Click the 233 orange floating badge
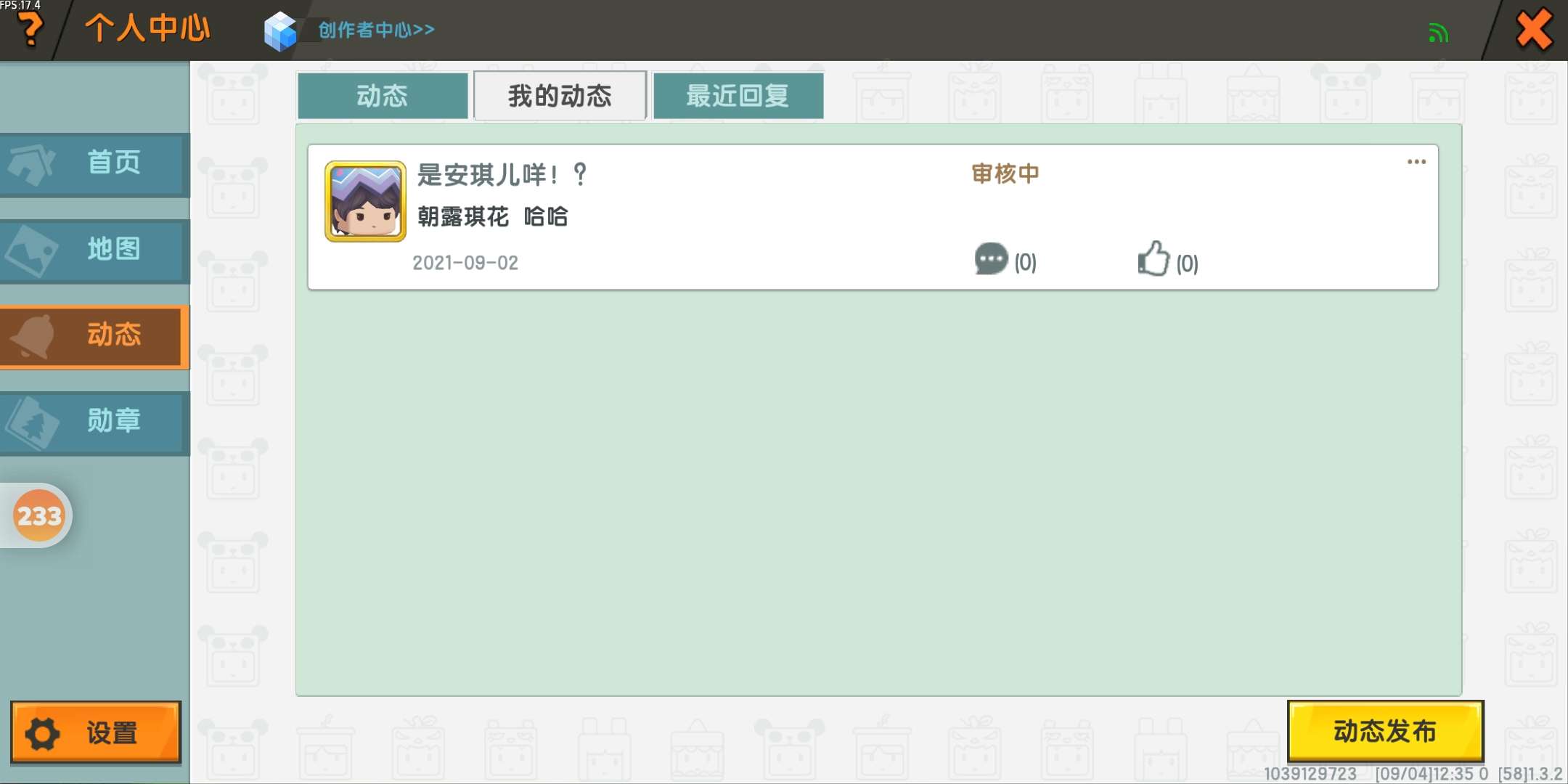This screenshot has height=784, width=1568. pyautogui.click(x=38, y=516)
